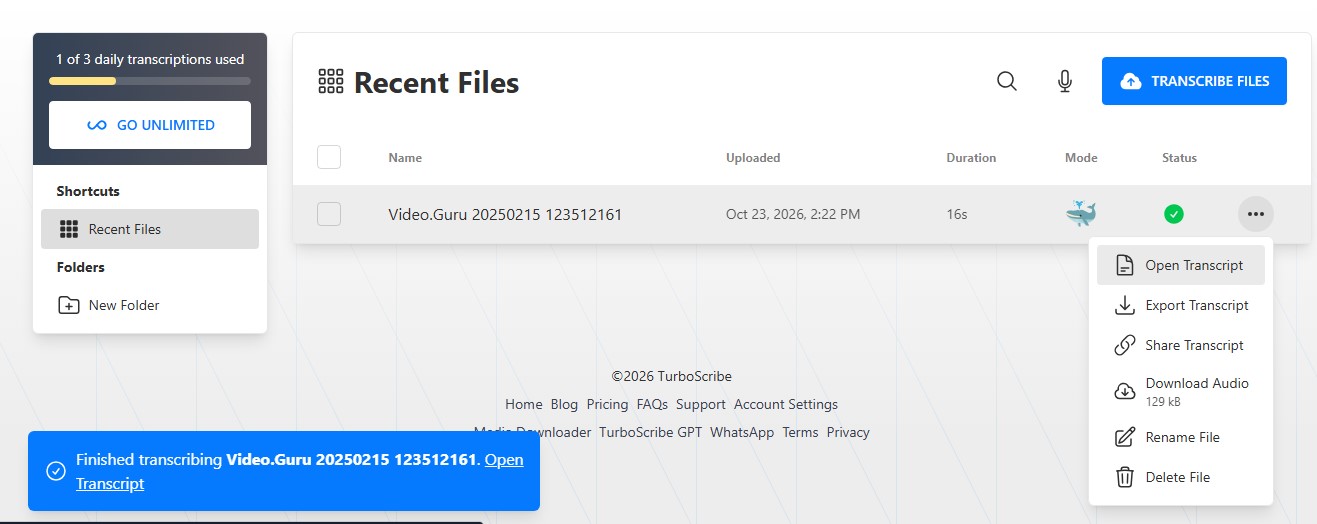Click the trash can icon for Delete File
Viewport: 1317px width, 524px height.
[x=1125, y=477]
